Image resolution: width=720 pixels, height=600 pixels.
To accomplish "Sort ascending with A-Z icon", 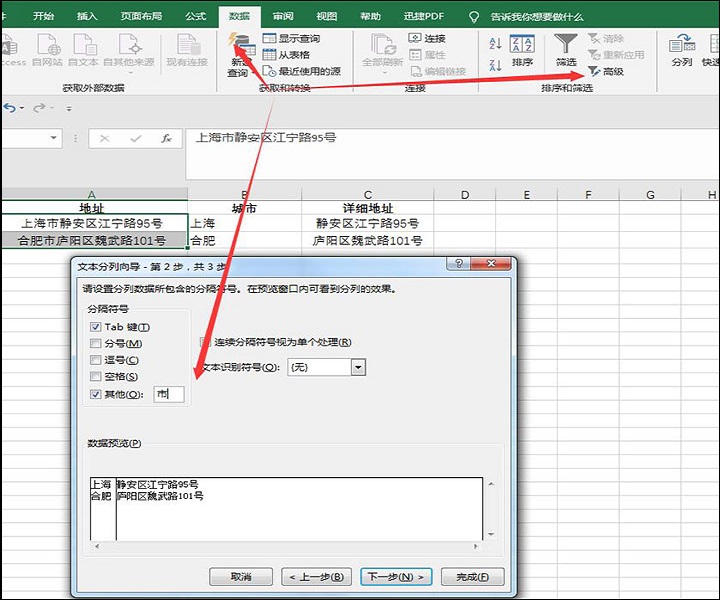I will click(495, 44).
